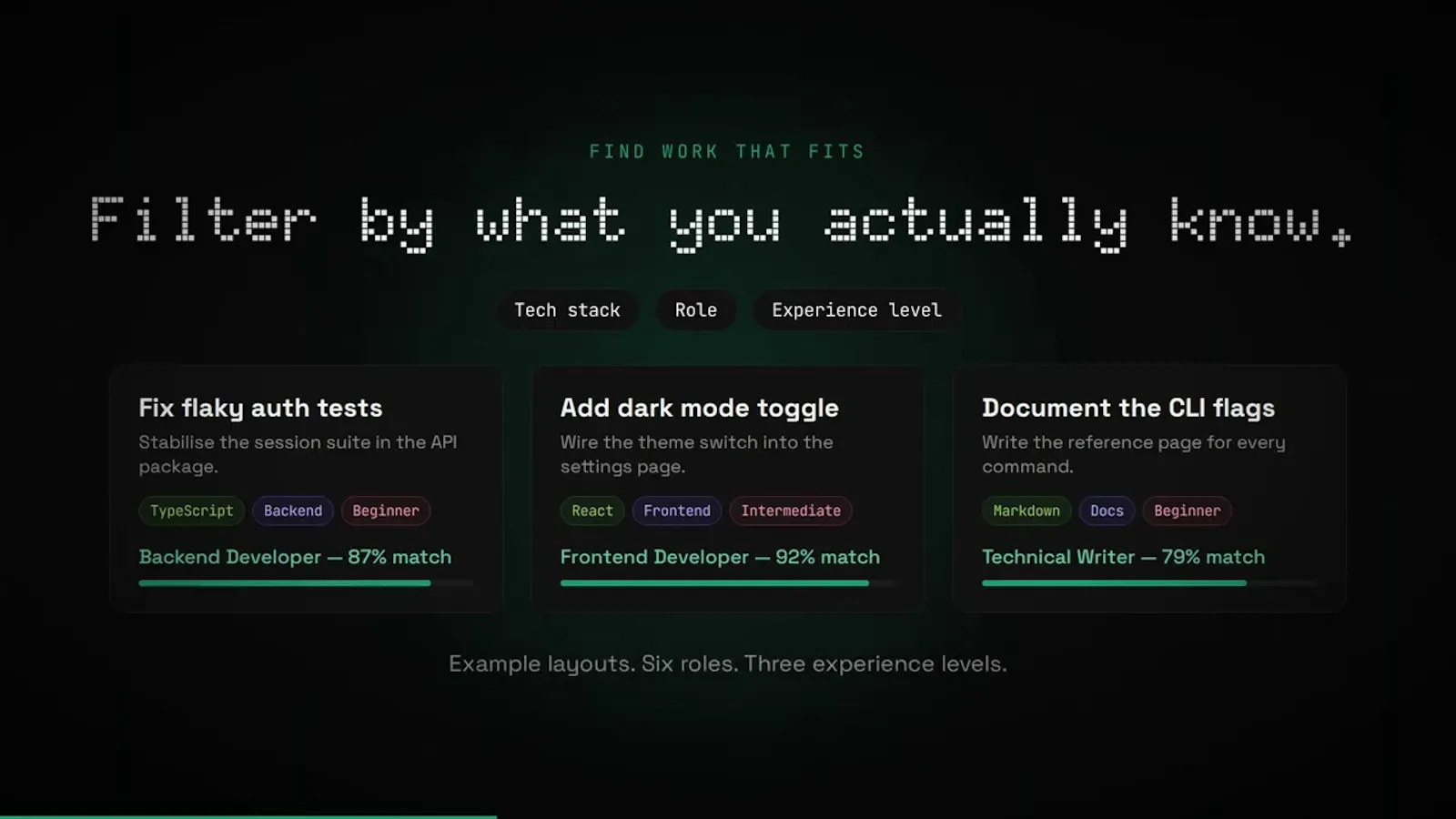Click the TypeScript tag
The width and height of the screenshot is (1456, 819).
coord(192,511)
